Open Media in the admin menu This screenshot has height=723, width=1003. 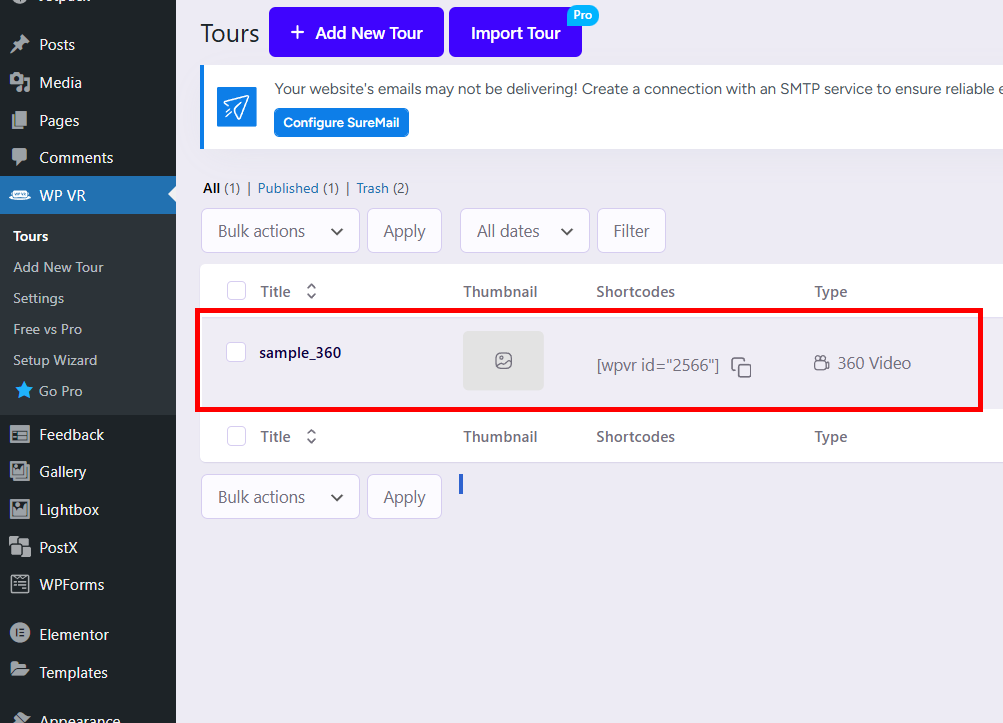pyautogui.click(x=60, y=83)
